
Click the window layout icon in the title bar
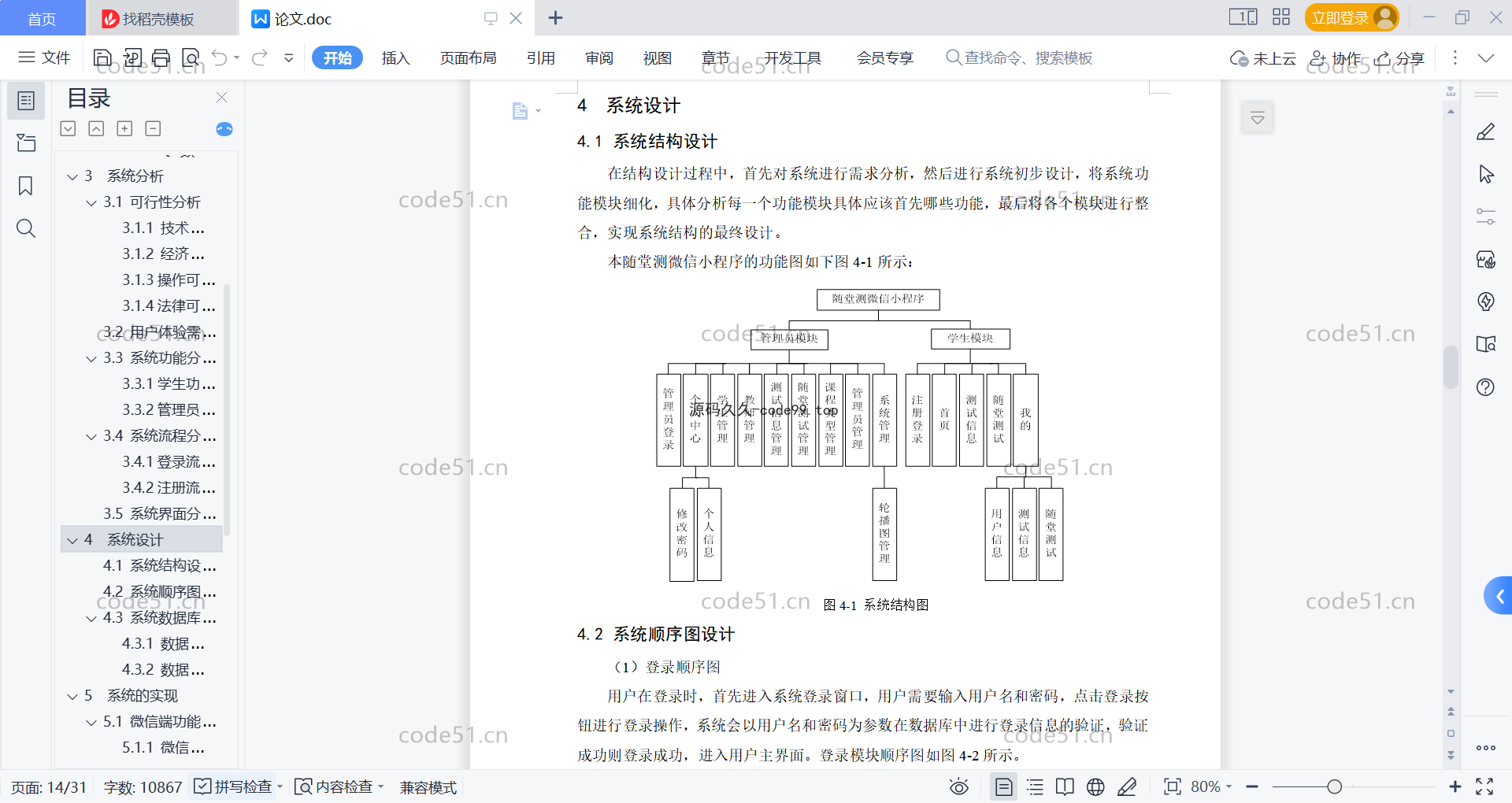tap(1243, 17)
